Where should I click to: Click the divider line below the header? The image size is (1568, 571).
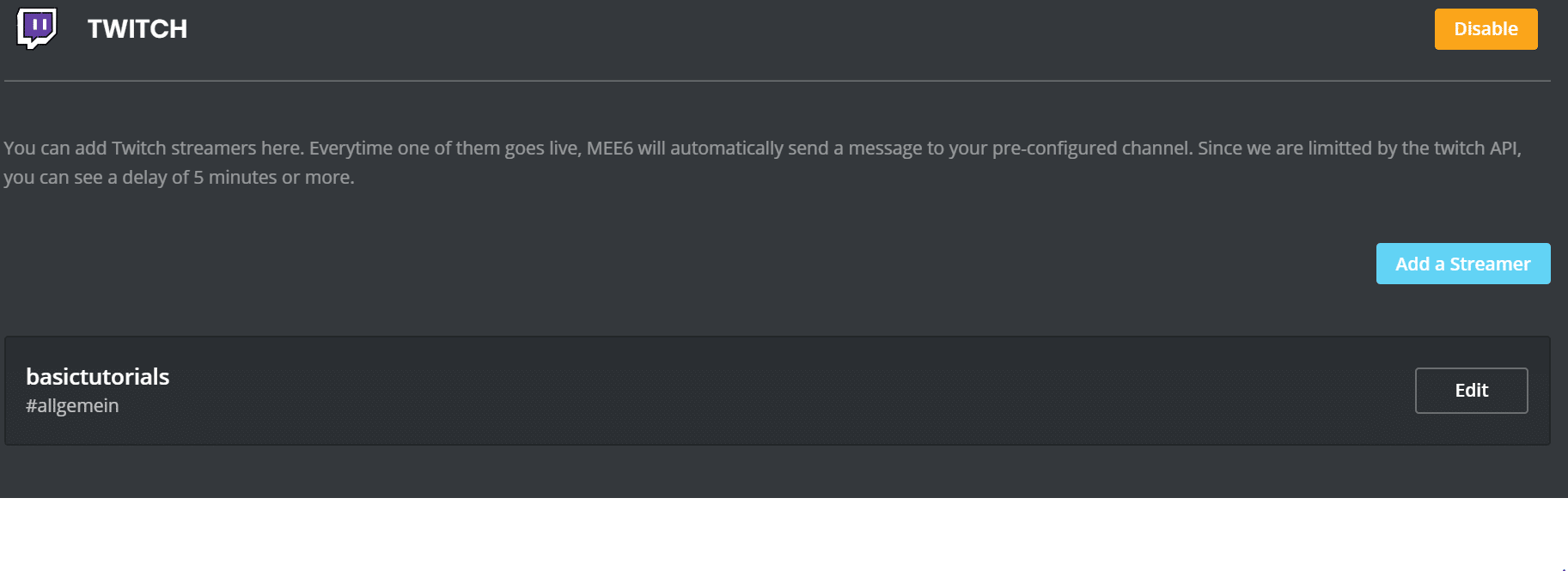click(773, 81)
